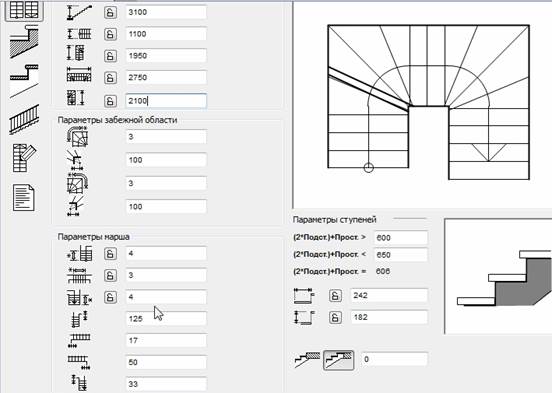Screen dimensions: 552x393
Task: Toggle the lock beside the 1100 field
Action: click(110, 35)
